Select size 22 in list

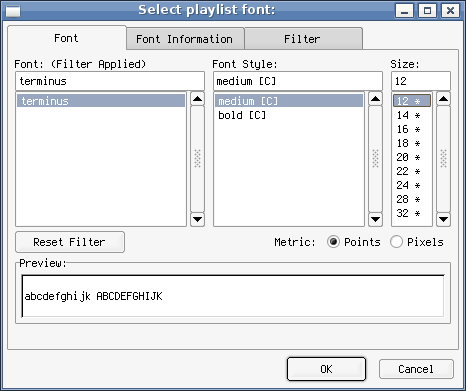coord(412,171)
